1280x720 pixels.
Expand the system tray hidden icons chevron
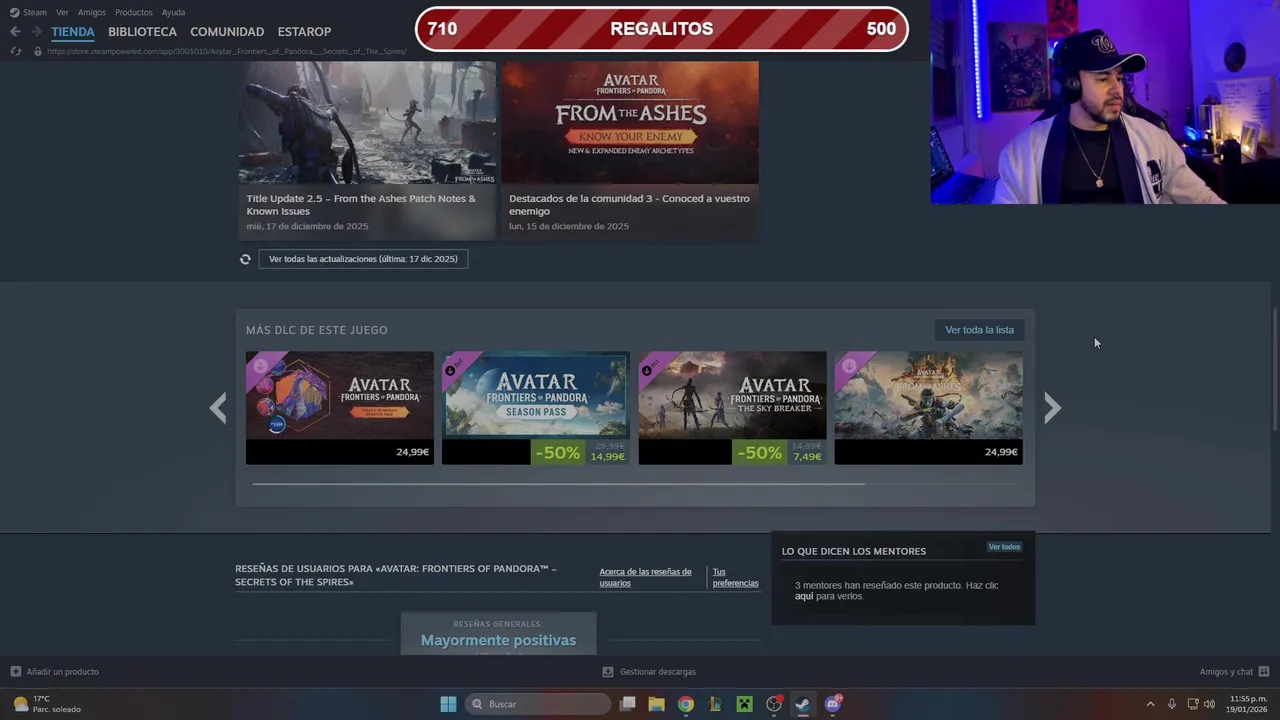pyautogui.click(x=1150, y=704)
